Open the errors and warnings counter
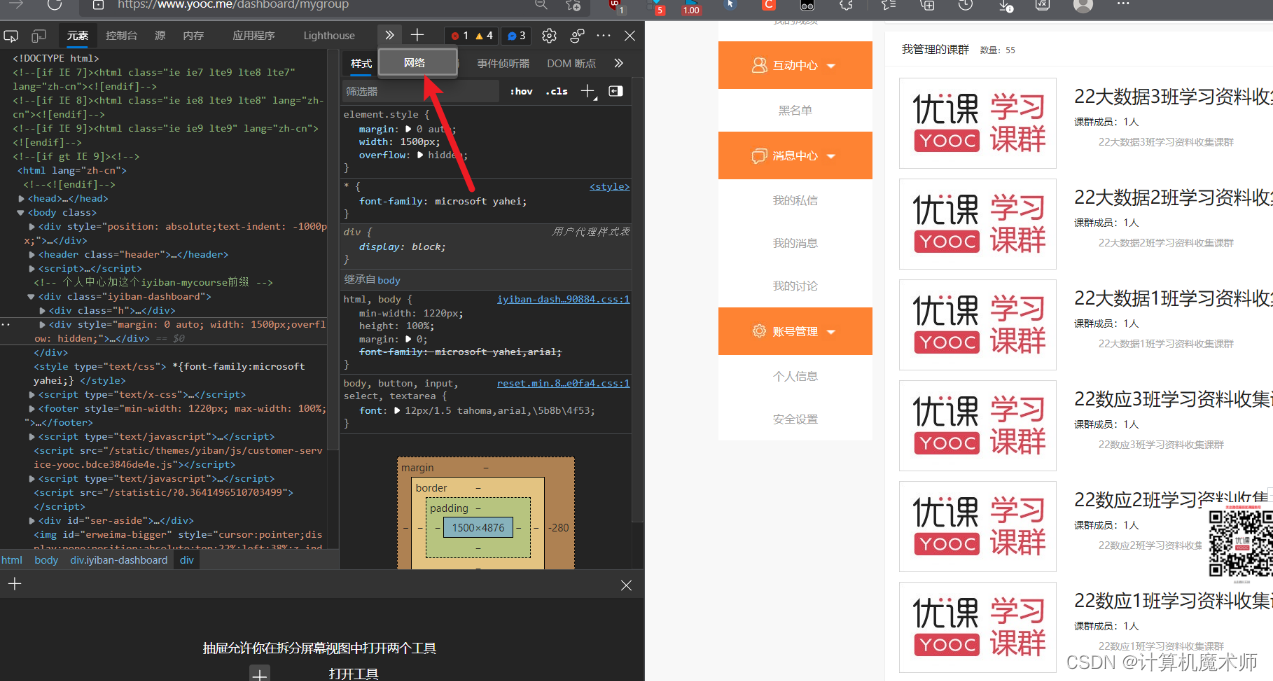This screenshot has width=1273, height=681. [x=472, y=36]
